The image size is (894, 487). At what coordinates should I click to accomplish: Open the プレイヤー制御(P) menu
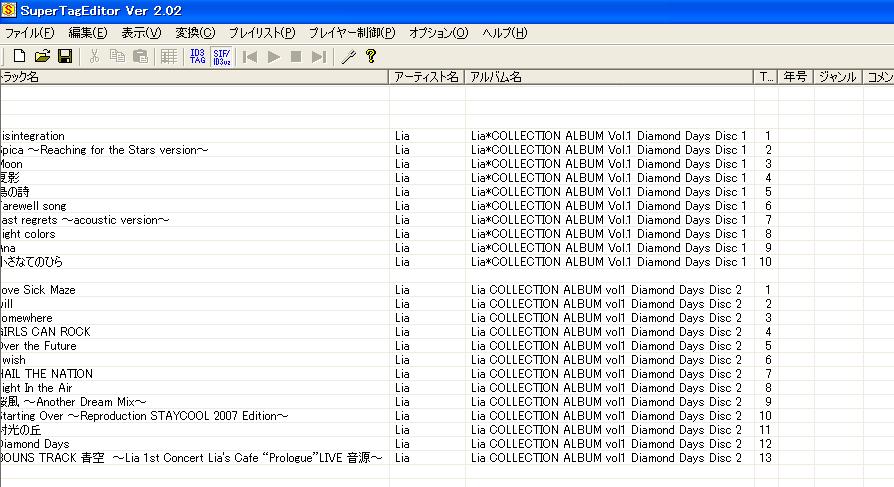coord(352,33)
